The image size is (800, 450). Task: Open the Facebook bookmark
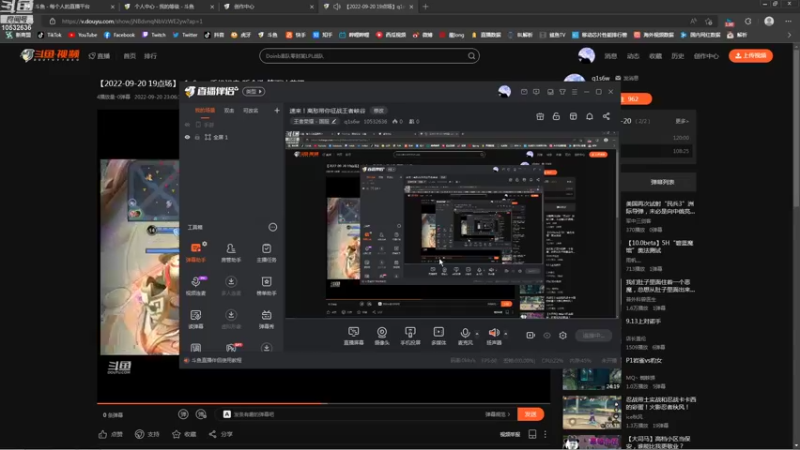[x=119, y=35]
